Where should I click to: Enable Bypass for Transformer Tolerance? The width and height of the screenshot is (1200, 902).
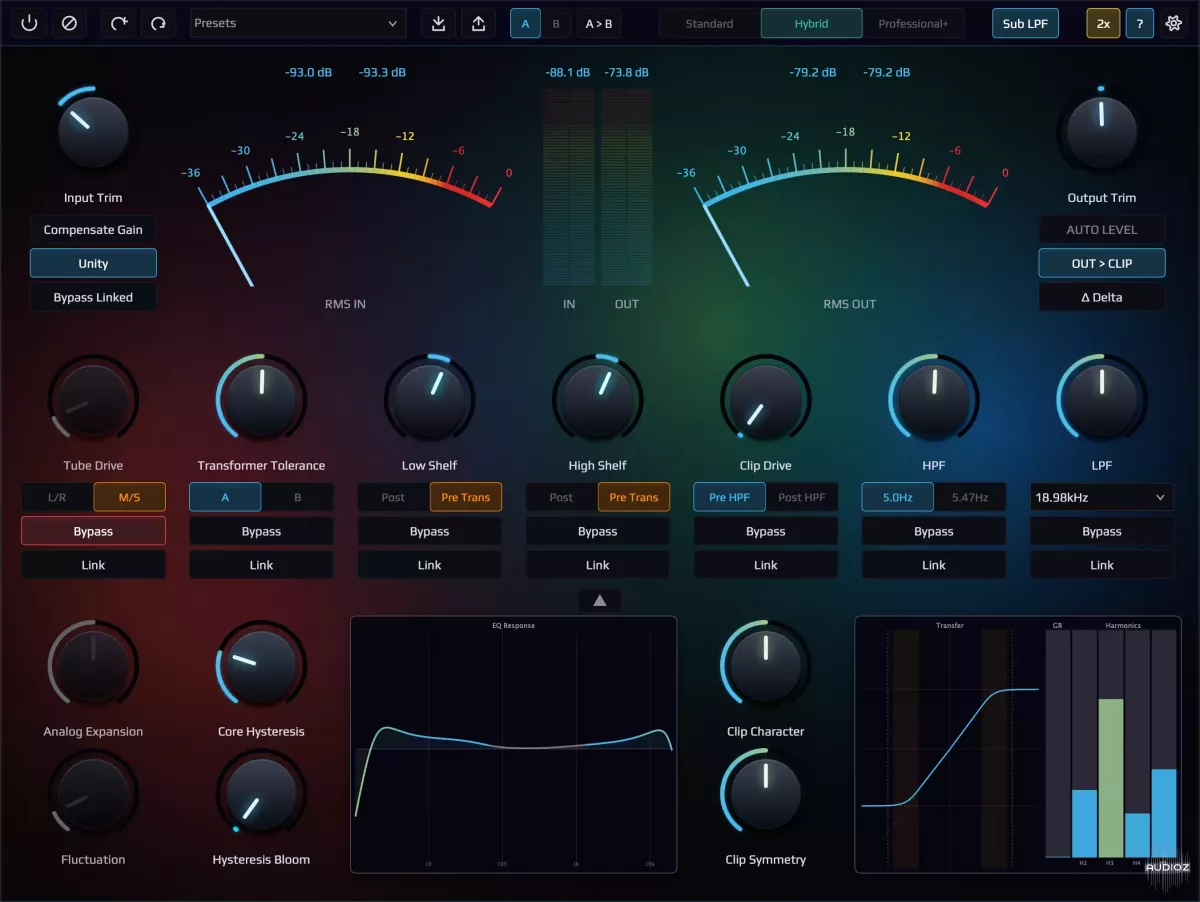pyautogui.click(x=261, y=531)
